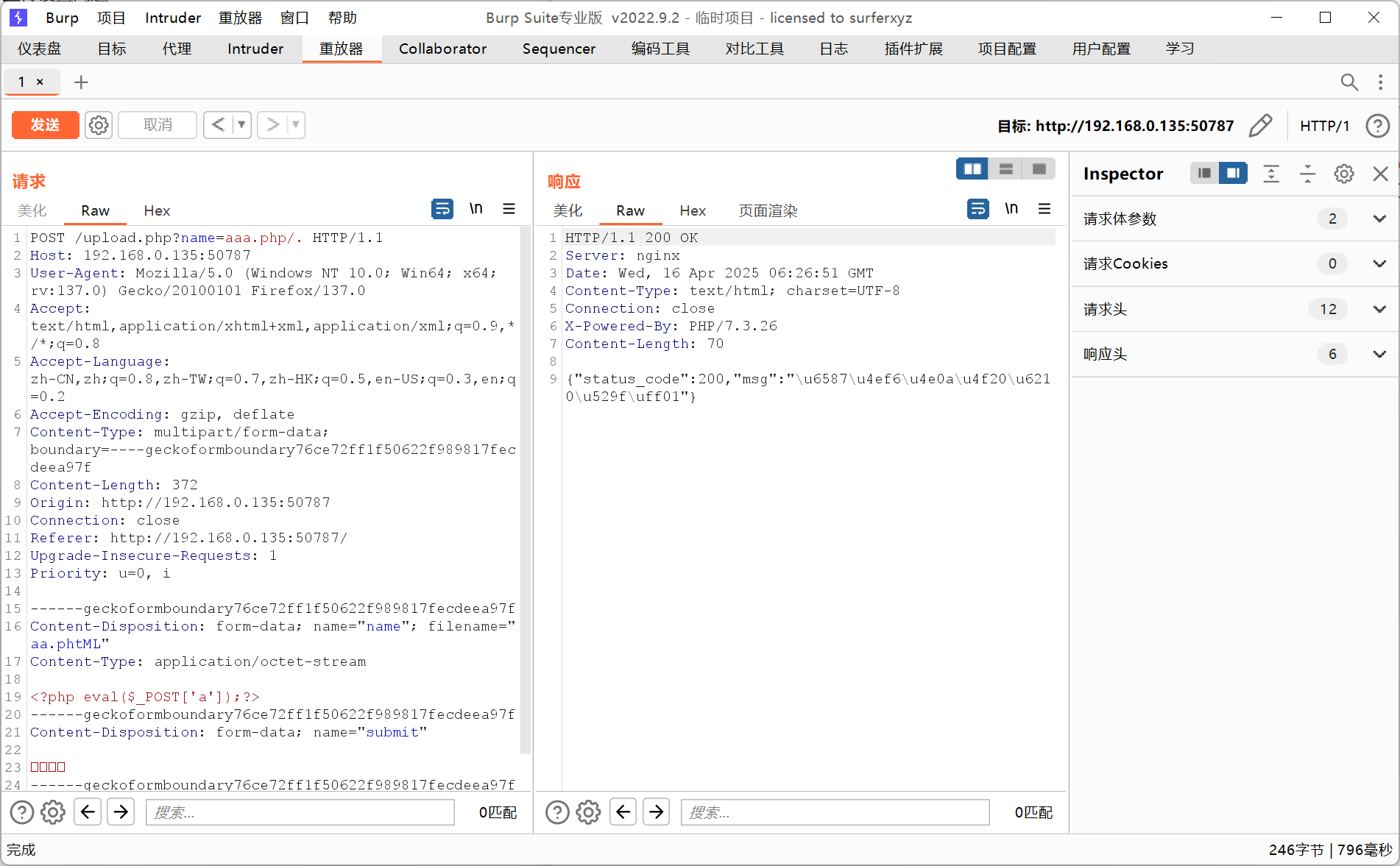1400x866 pixels.
Task: Open the request panel hamburger menu
Action: [x=509, y=209]
